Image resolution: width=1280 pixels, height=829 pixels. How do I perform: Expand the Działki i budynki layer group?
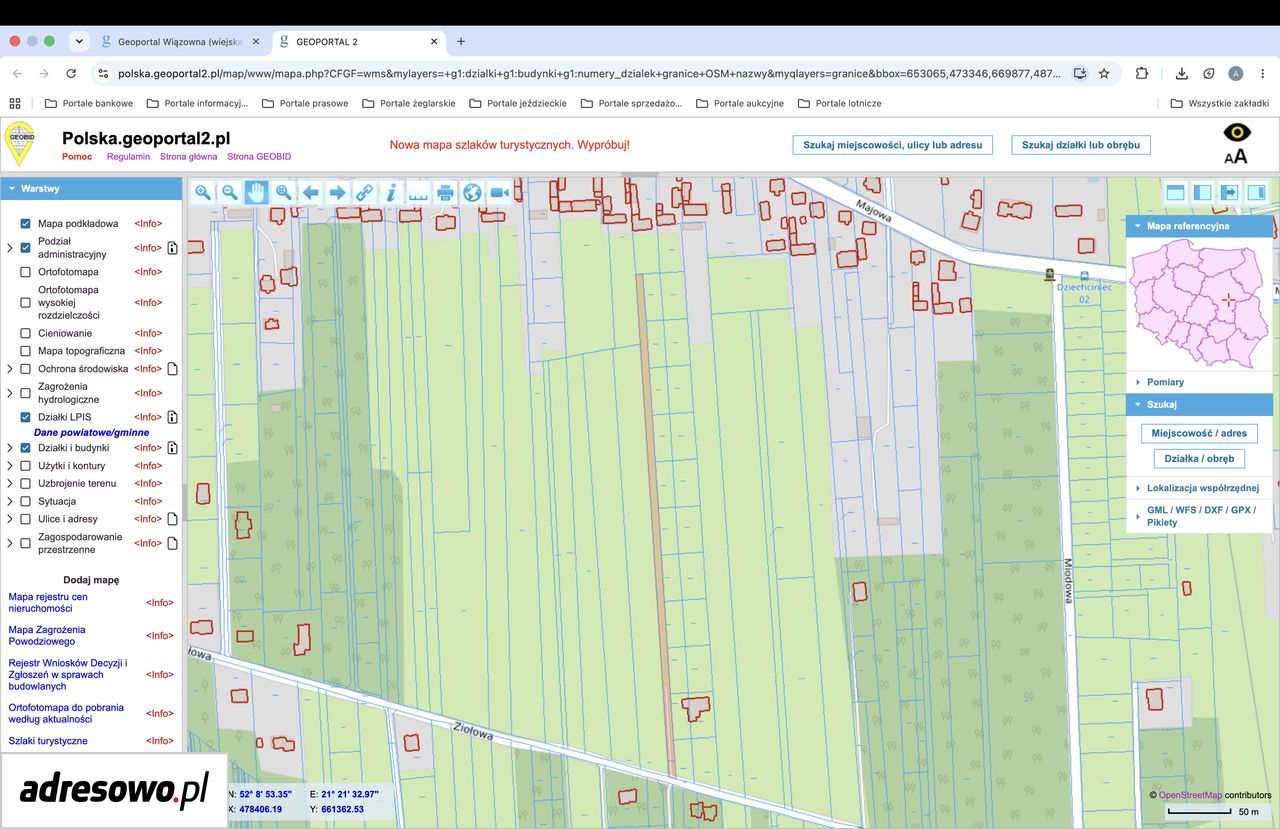[x=10, y=448]
